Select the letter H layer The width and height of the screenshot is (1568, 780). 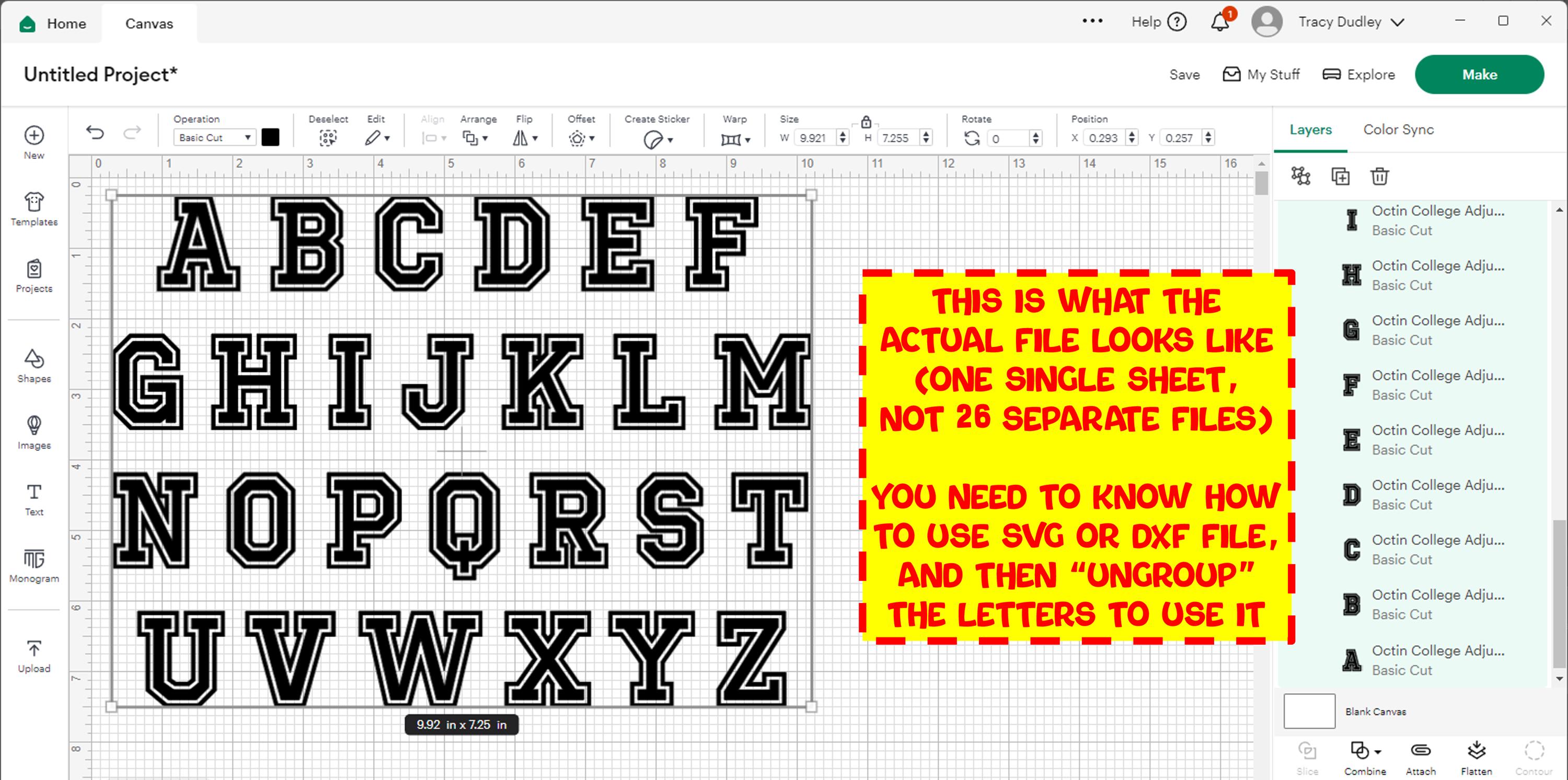point(1411,275)
